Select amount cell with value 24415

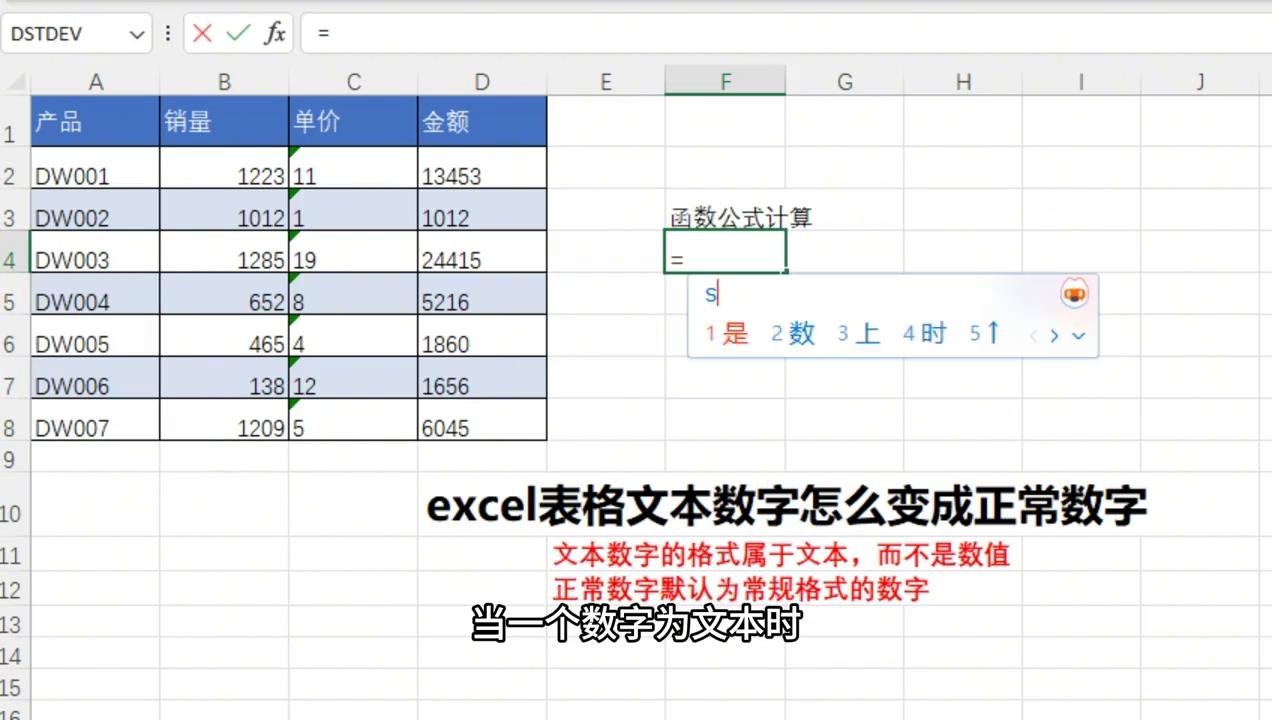point(482,252)
